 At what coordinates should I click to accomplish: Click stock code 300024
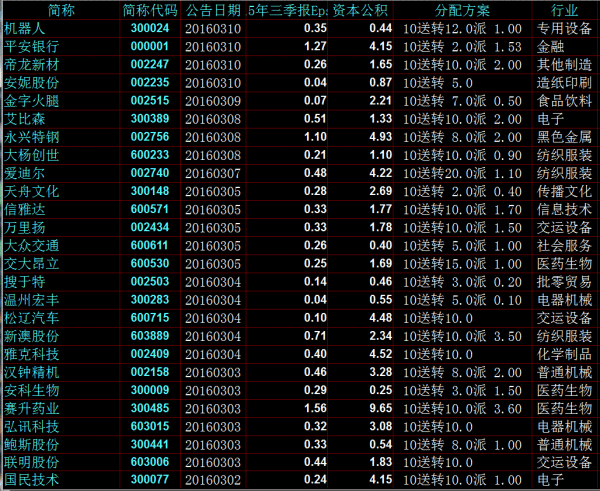click(150, 28)
